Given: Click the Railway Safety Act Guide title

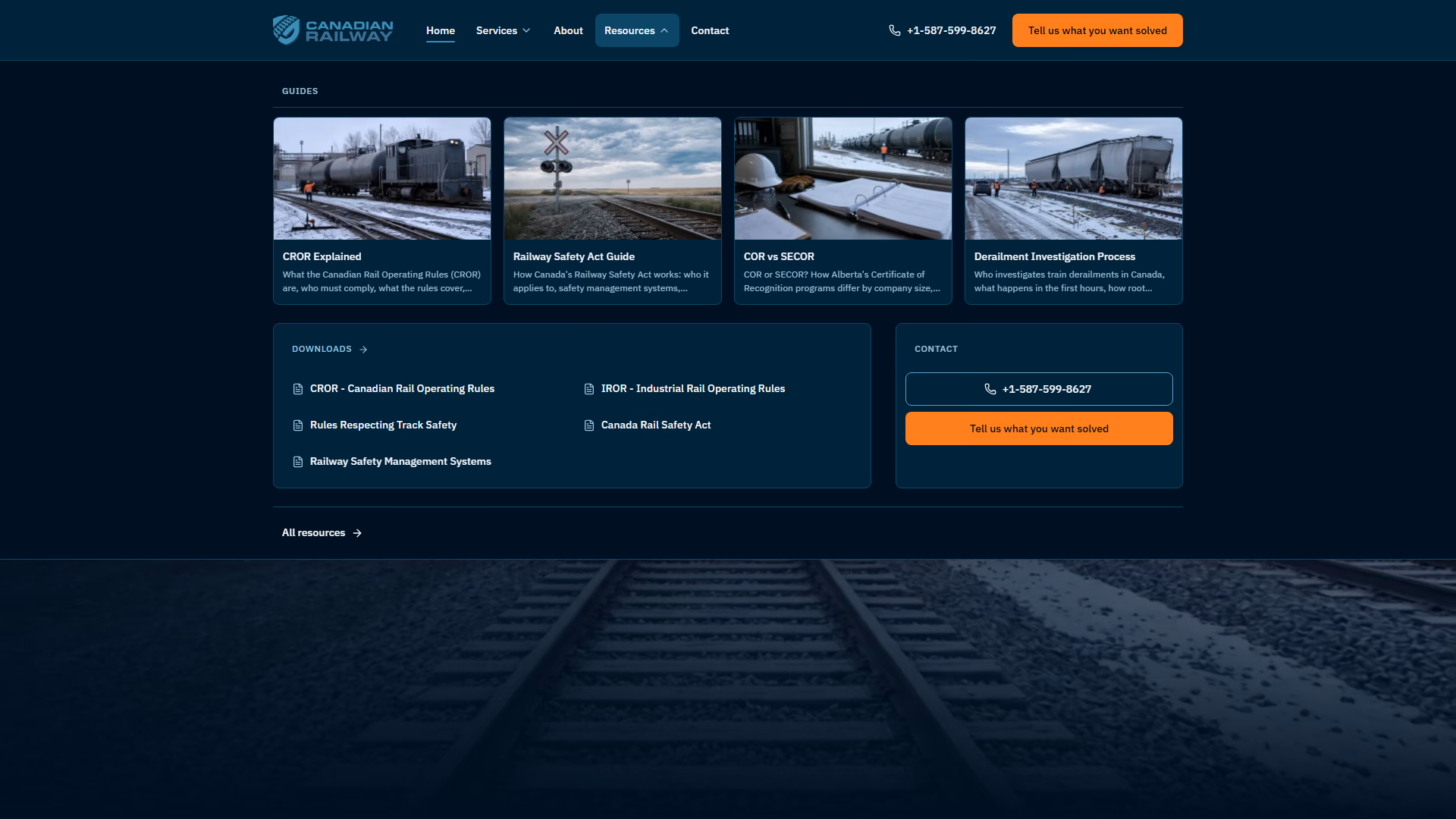Looking at the screenshot, I should tap(573, 256).
